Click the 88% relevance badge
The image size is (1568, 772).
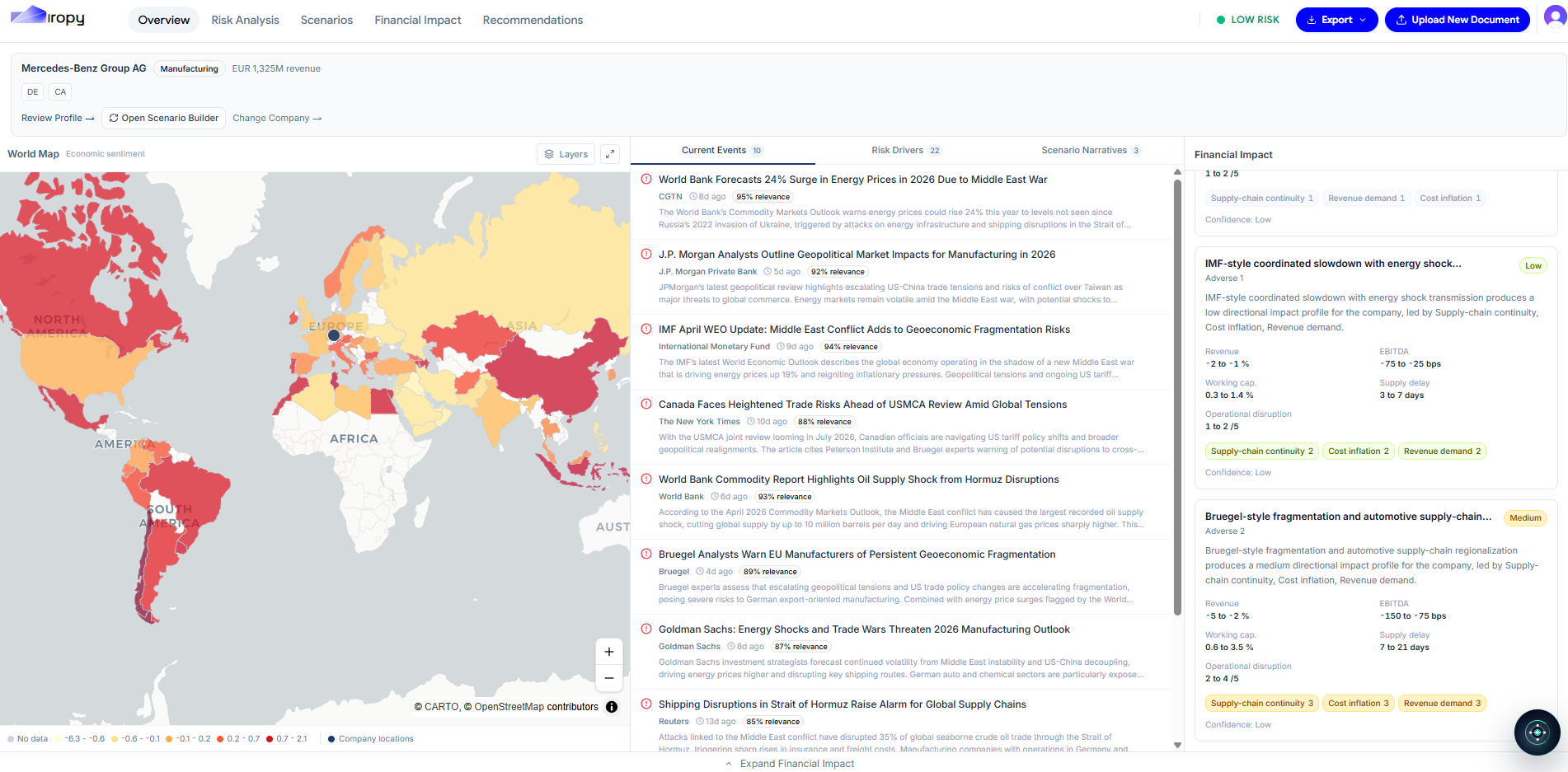[x=824, y=422]
